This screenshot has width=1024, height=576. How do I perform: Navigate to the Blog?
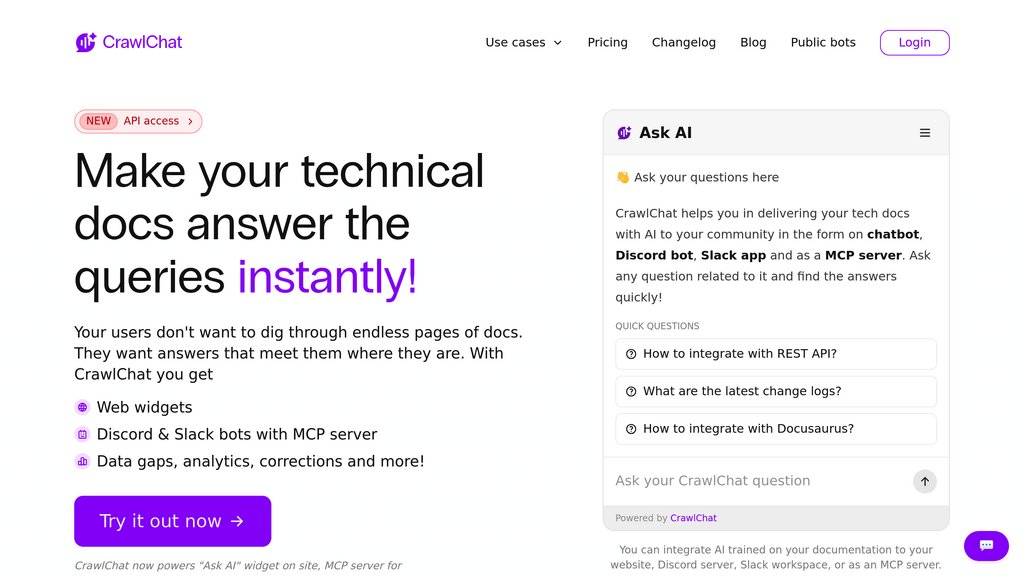pos(753,42)
